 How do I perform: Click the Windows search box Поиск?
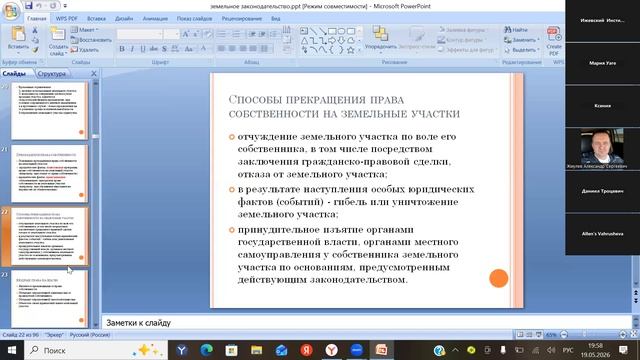click(x=96, y=350)
